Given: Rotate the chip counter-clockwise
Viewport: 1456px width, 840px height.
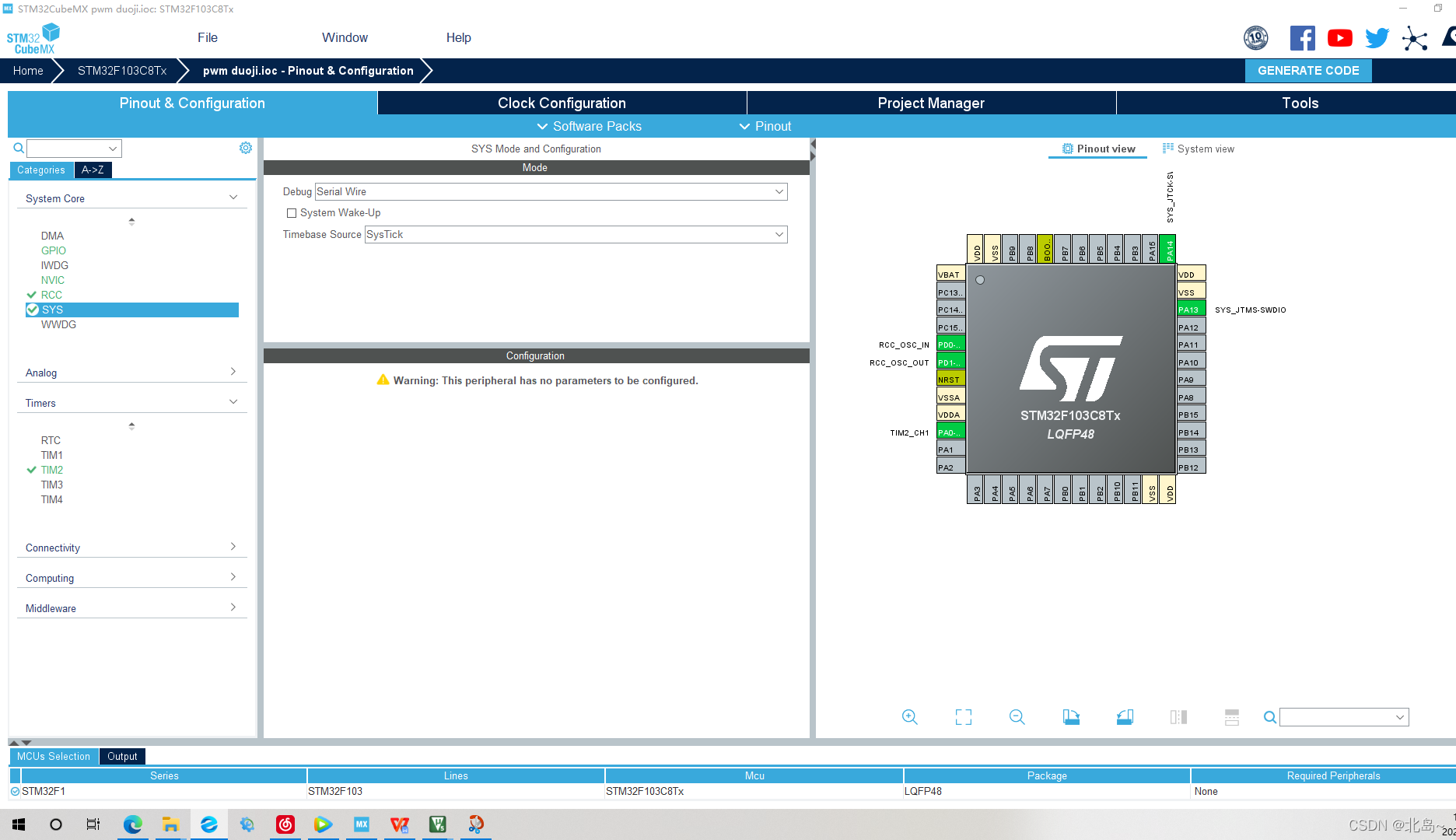Looking at the screenshot, I should pyautogui.click(x=1125, y=716).
